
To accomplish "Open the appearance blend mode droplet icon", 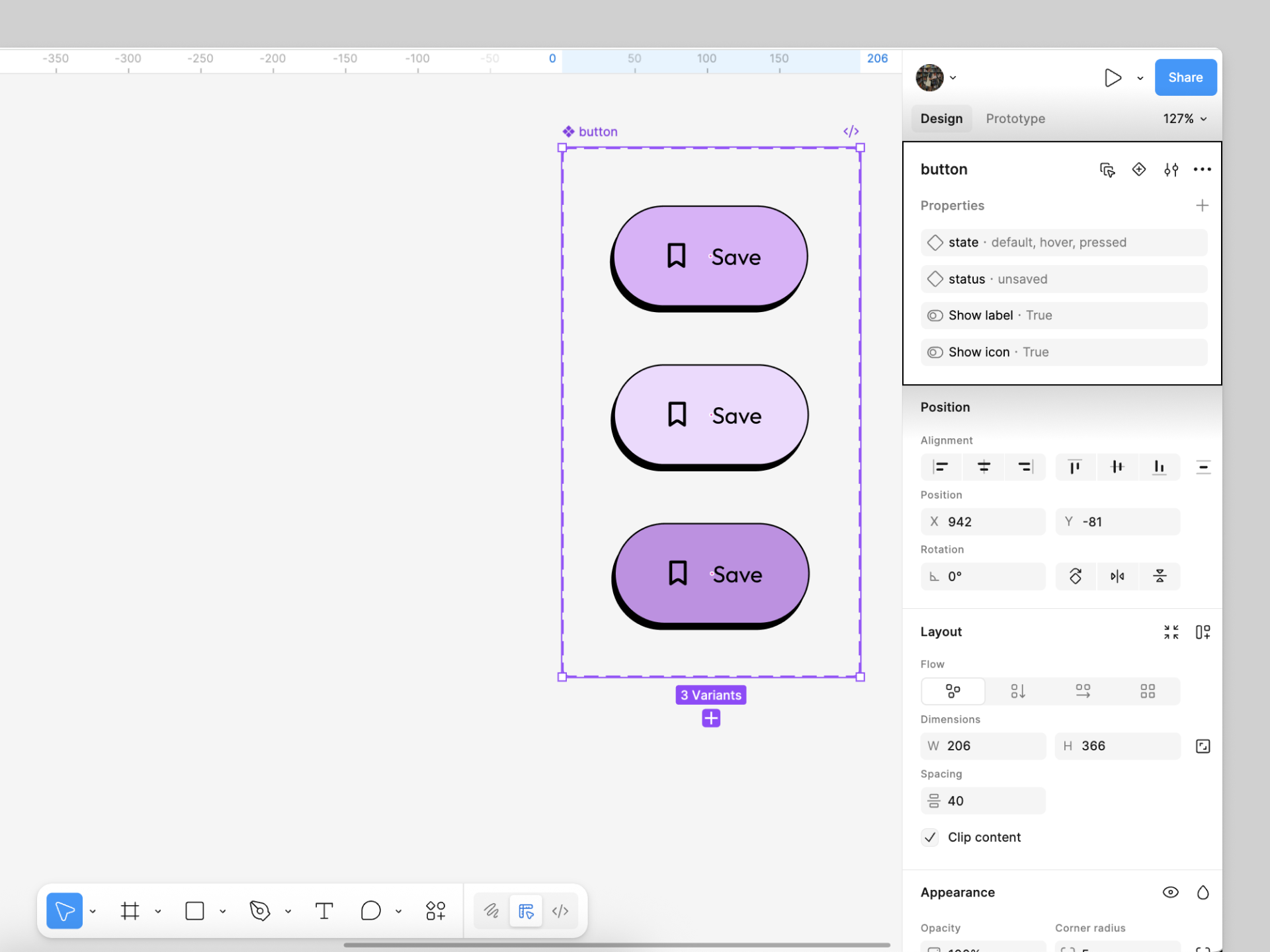I will (x=1203, y=892).
